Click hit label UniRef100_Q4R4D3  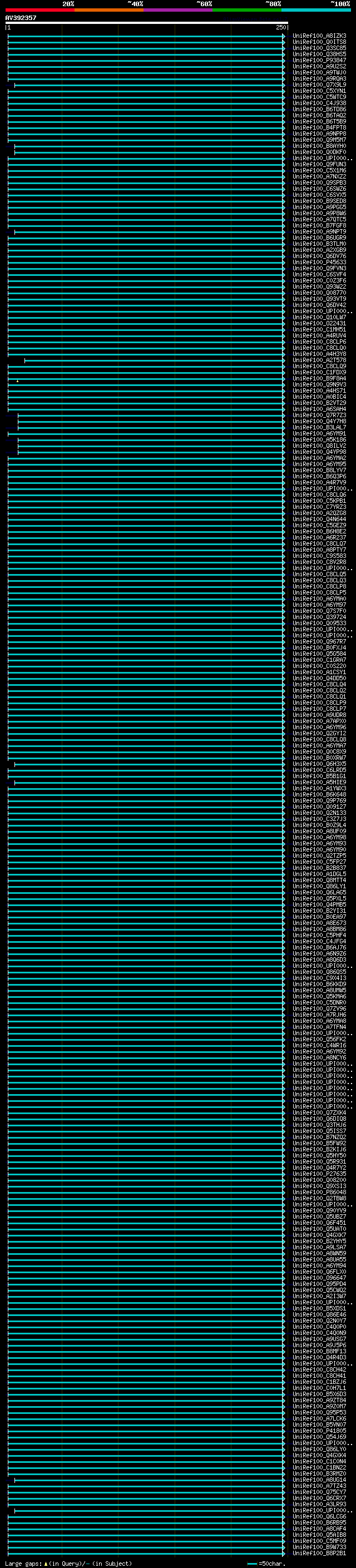coord(319,1357)
